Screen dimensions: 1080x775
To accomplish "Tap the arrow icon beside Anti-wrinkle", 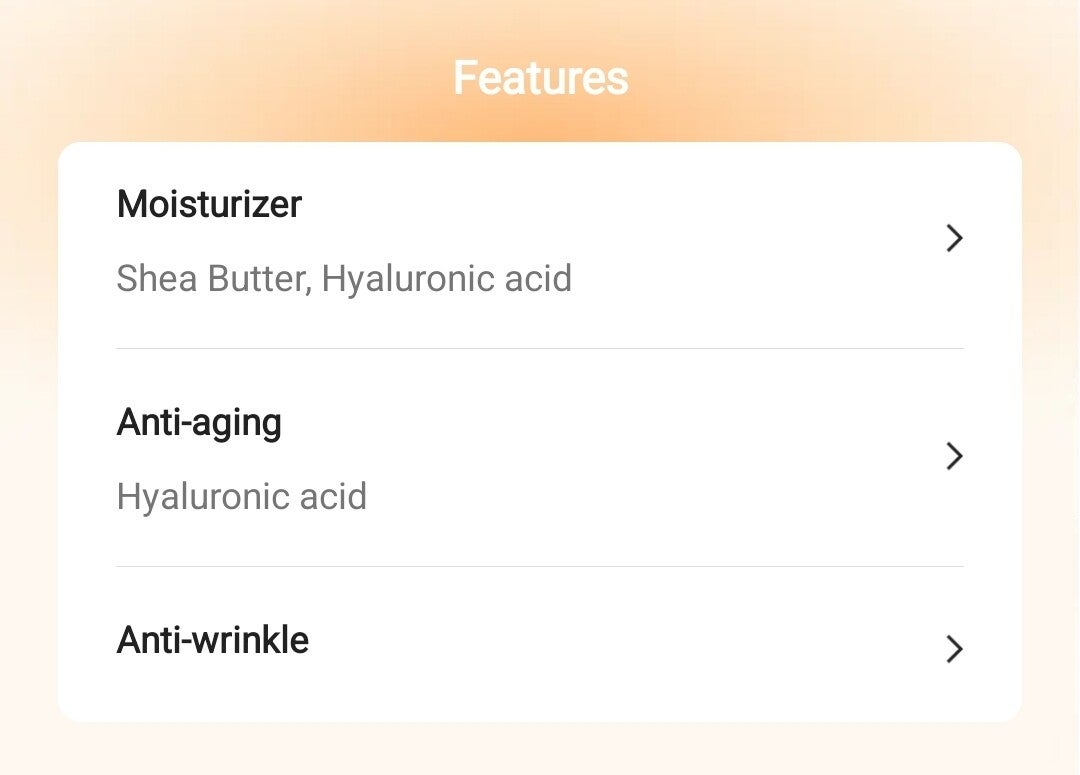I will [x=954, y=649].
